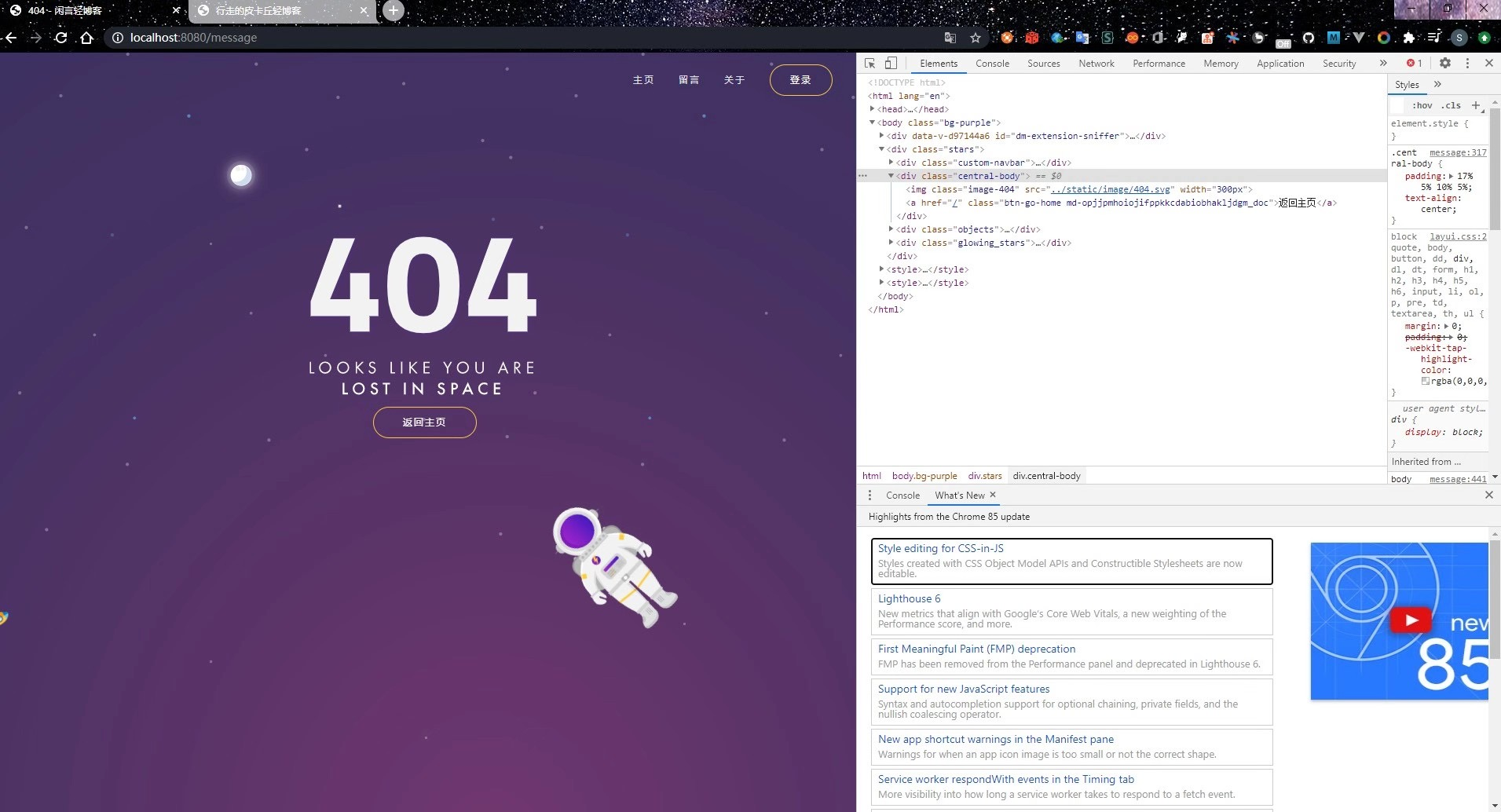
Task: Open the Performance panel tab
Action: pos(1159,64)
